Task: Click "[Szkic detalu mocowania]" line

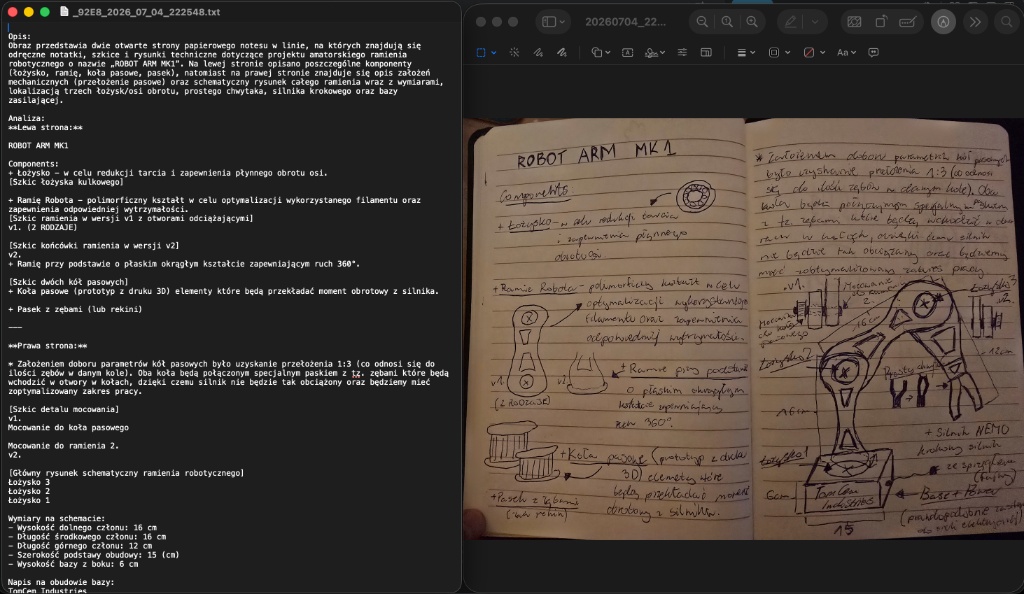Action: pyautogui.click(x=63, y=409)
